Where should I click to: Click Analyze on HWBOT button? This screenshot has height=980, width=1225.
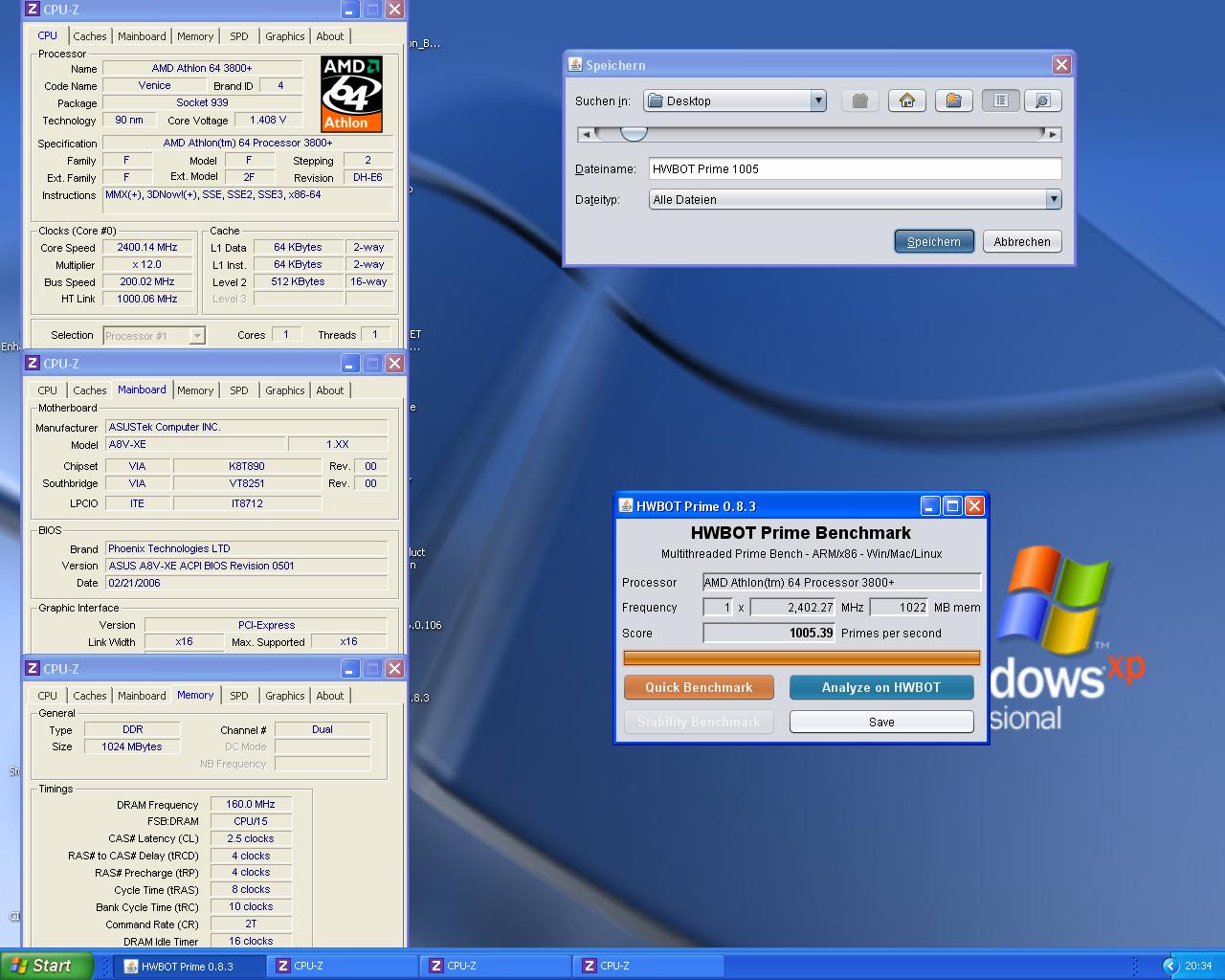coord(881,687)
